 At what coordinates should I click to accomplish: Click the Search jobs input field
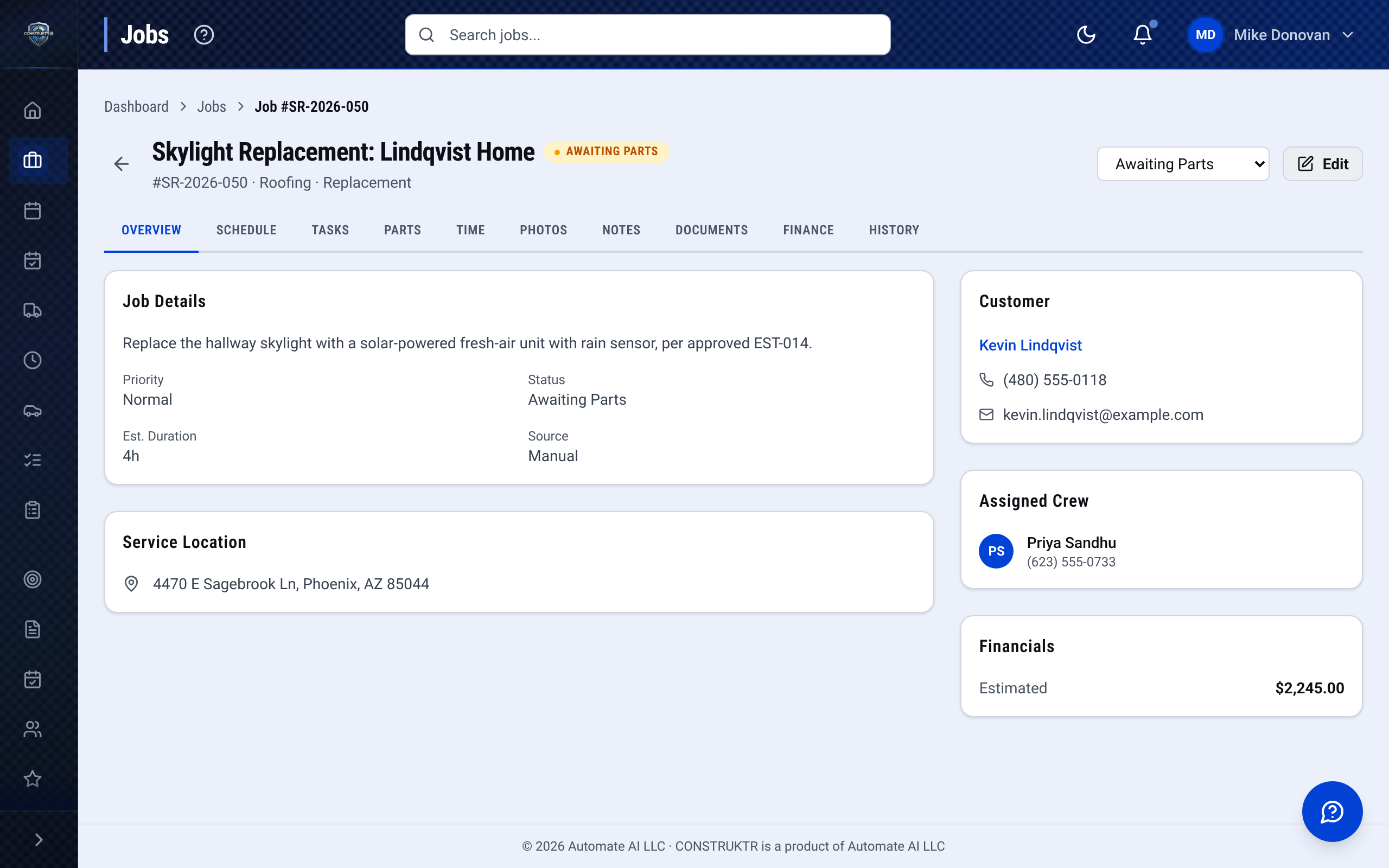pos(647,35)
